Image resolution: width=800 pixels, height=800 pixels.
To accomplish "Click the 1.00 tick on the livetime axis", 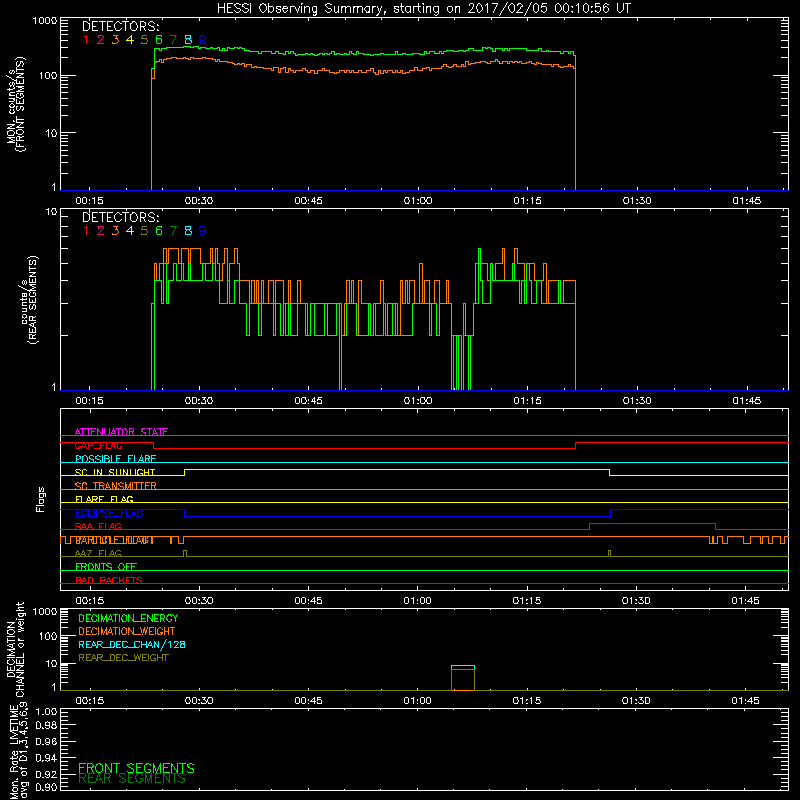I will [46, 711].
